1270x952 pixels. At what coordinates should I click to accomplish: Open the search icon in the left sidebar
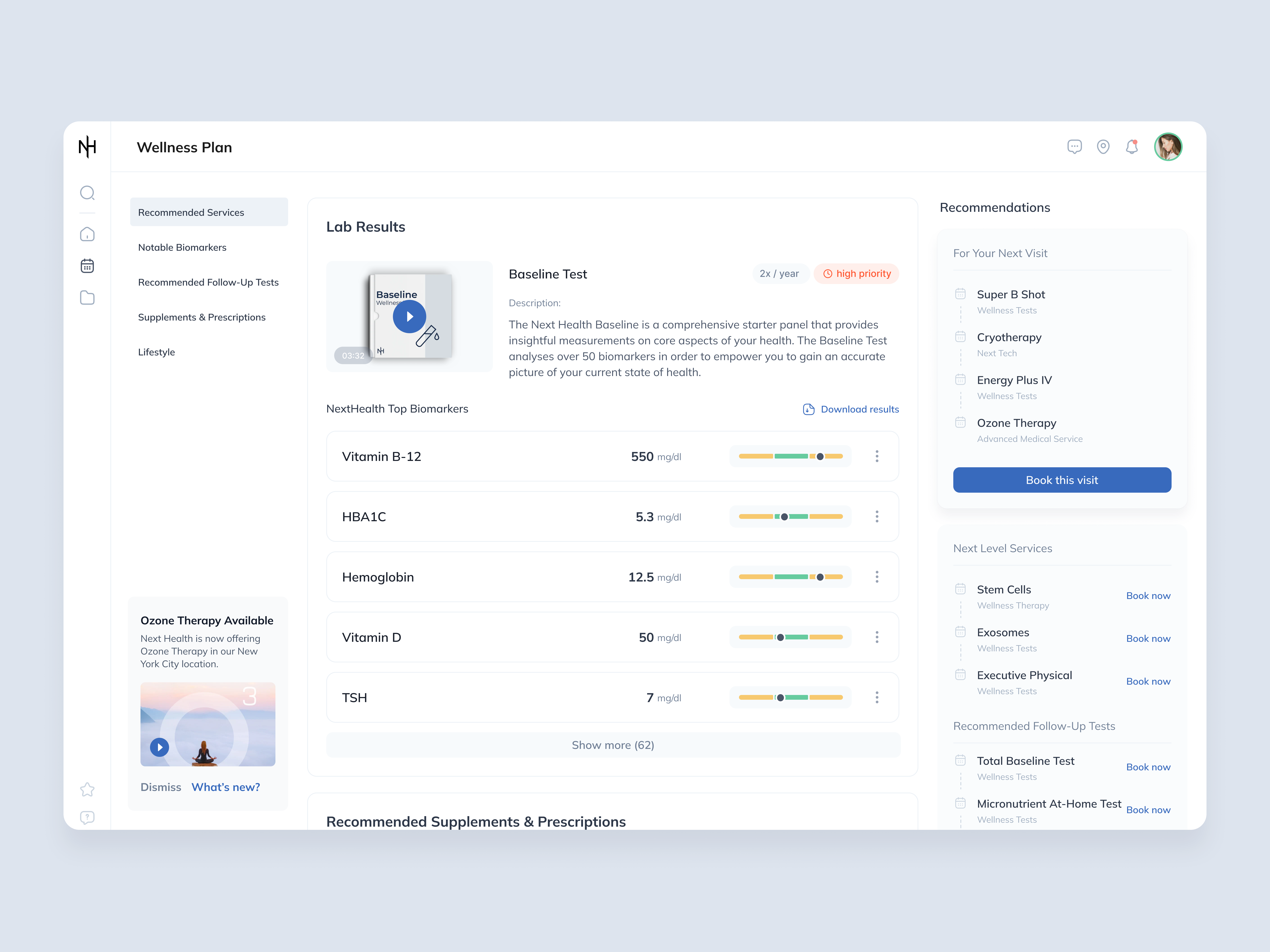[87, 193]
